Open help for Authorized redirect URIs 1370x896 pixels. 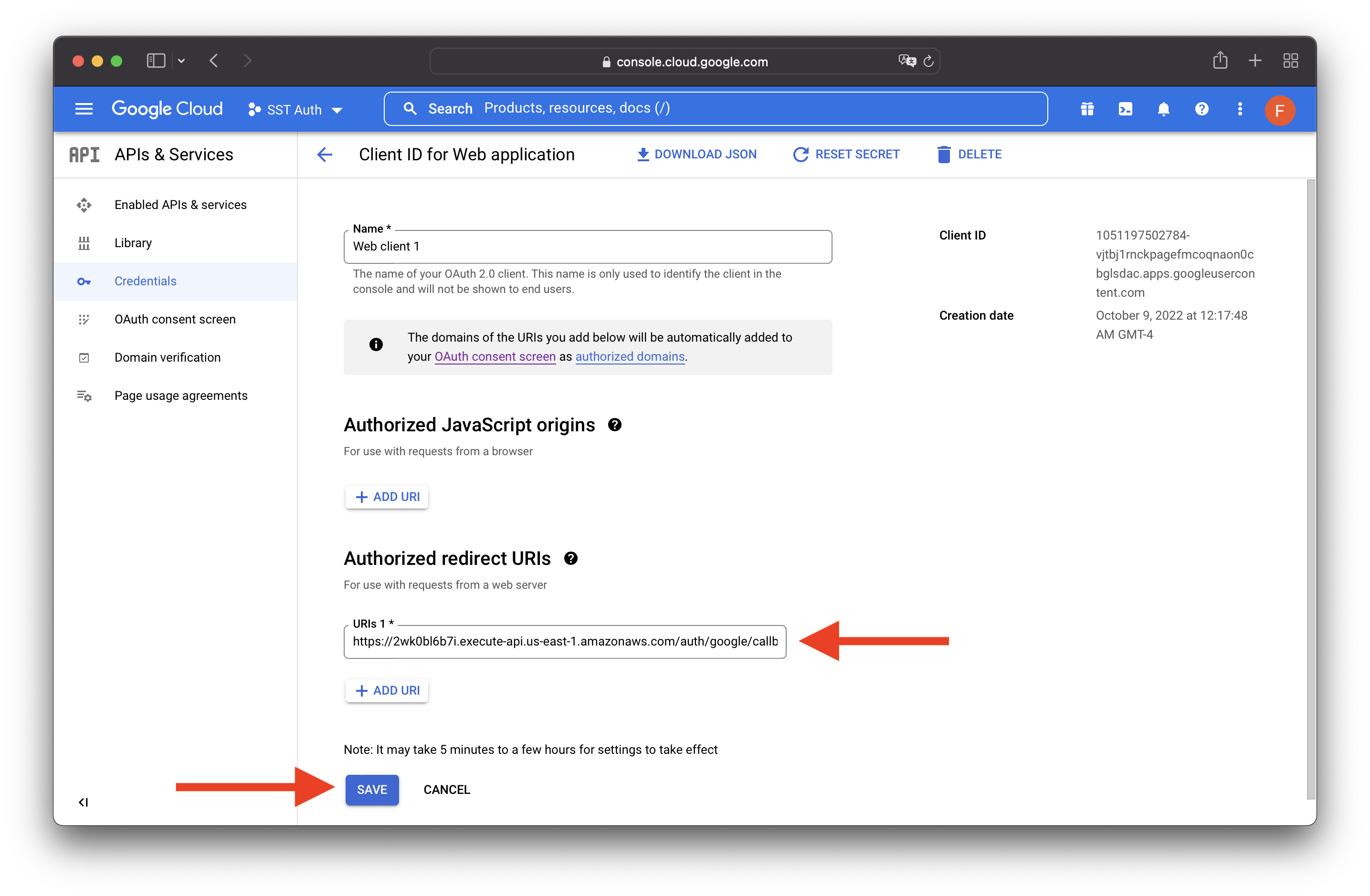[x=570, y=558]
